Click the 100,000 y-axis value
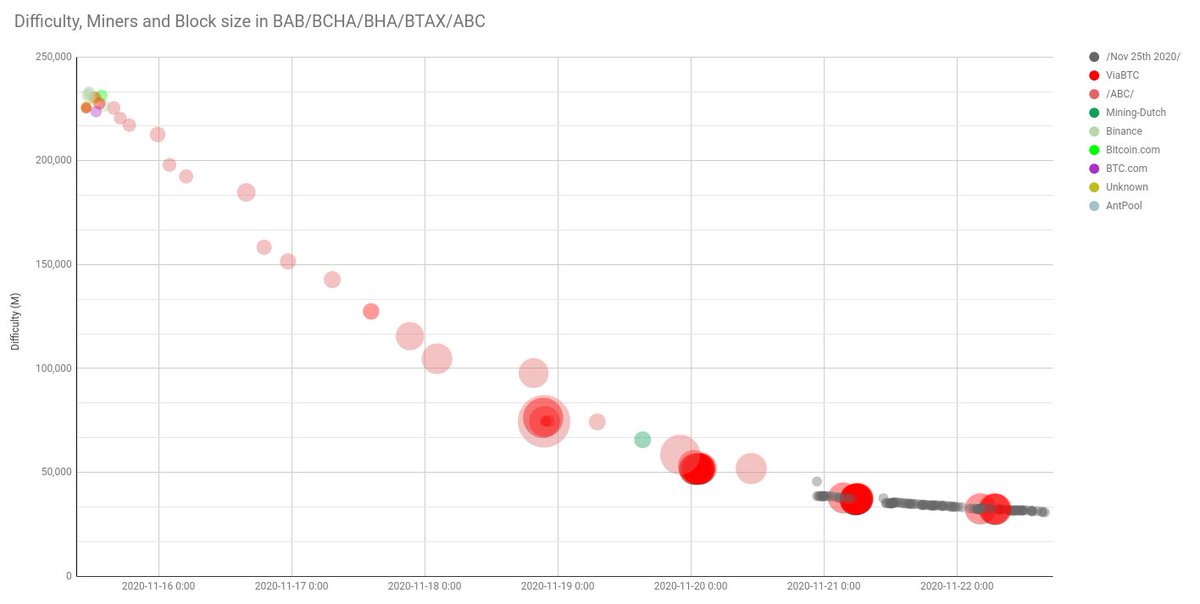 [52, 368]
